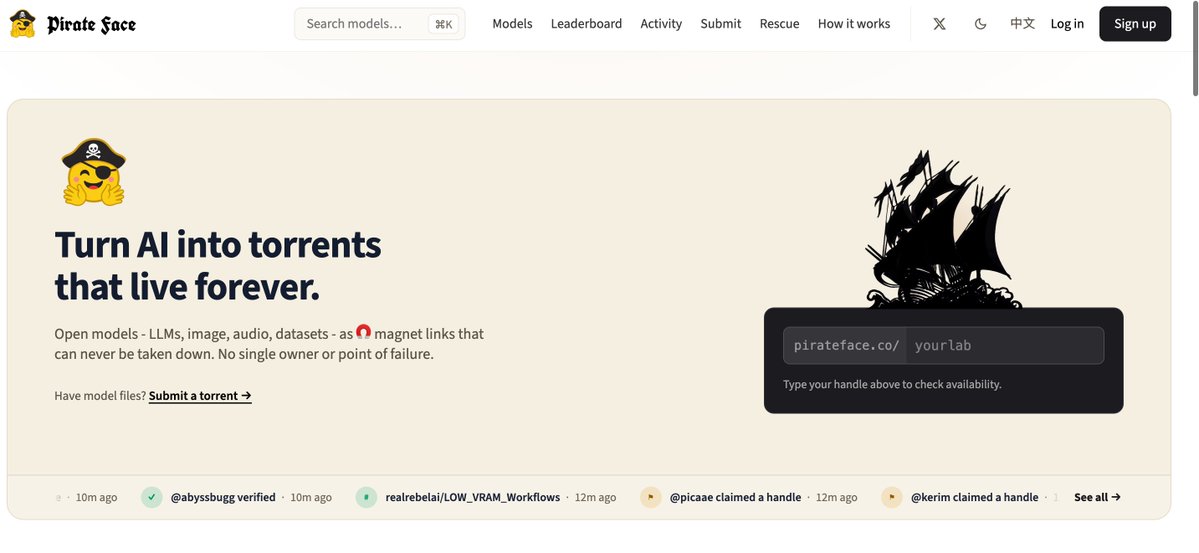This screenshot has height=553, width=1199.
Task: Click the Log in link
Action: point(1067,24)
